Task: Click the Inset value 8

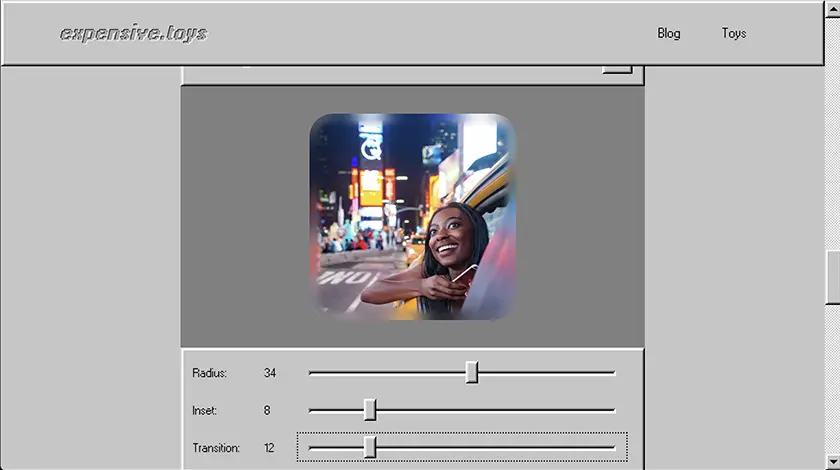Action: (267, 411)
